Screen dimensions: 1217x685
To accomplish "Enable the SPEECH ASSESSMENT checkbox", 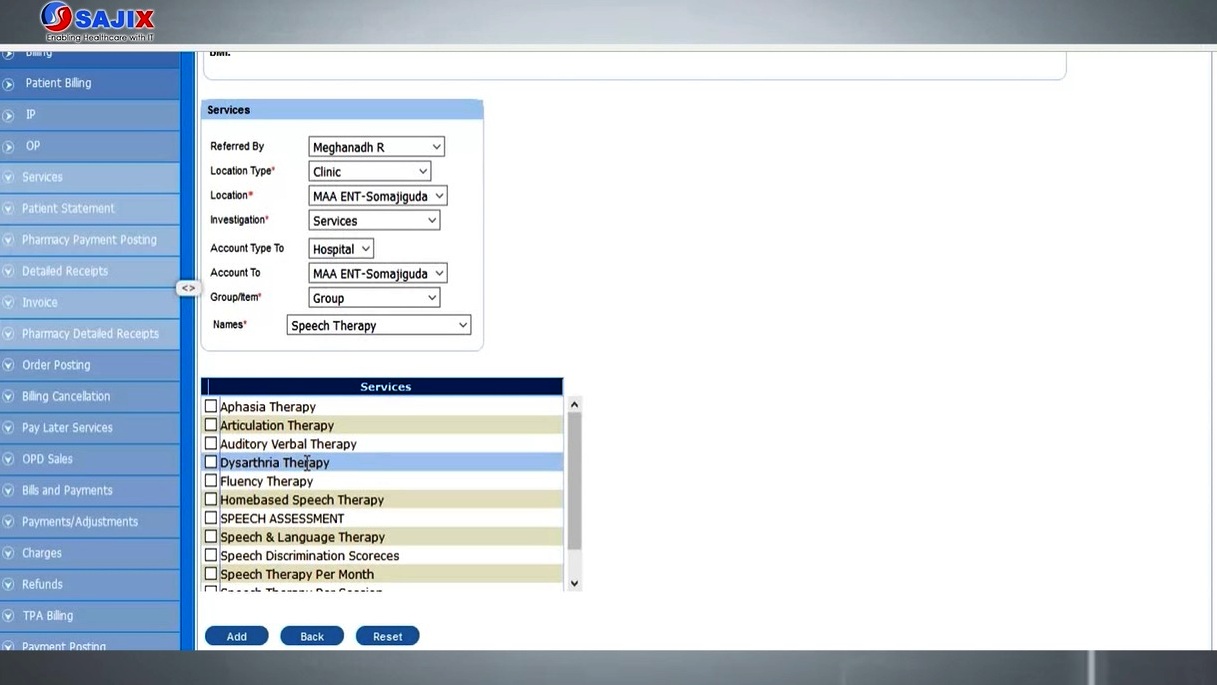I will point(211,518).
